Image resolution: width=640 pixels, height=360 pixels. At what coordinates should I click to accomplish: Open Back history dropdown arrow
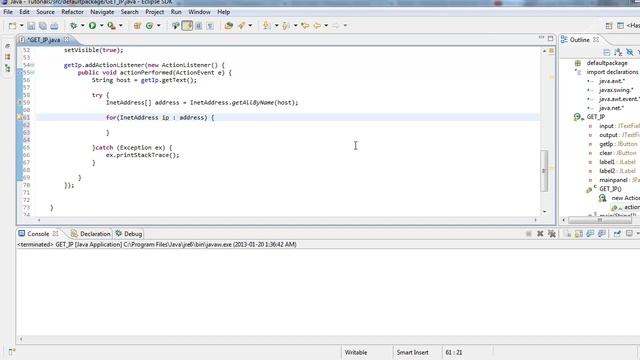(x=326, y=26)
